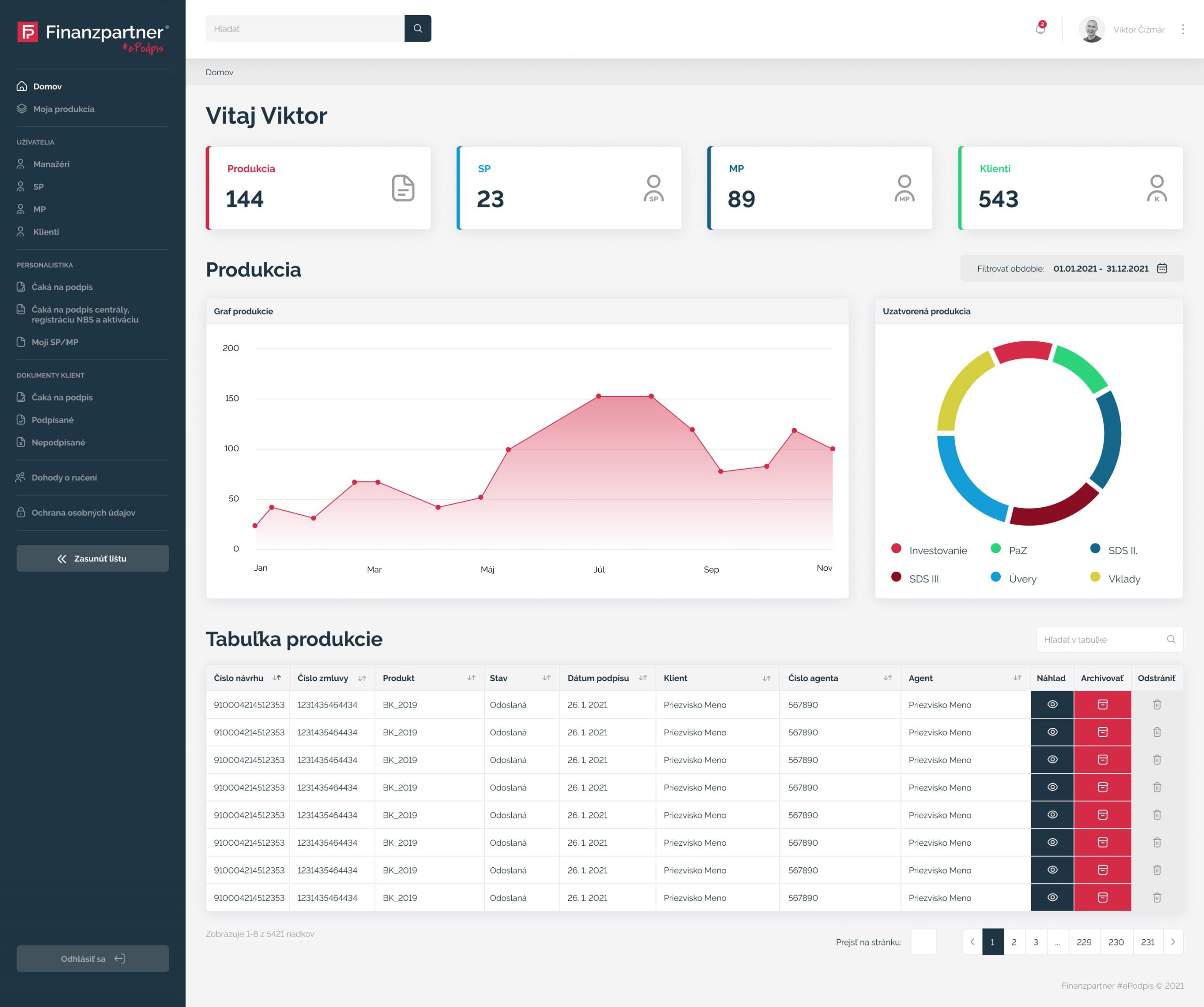This screenshot has width=1204, height=1007.
Task: Open the date range calendar icon
Action: point(1162,268)
